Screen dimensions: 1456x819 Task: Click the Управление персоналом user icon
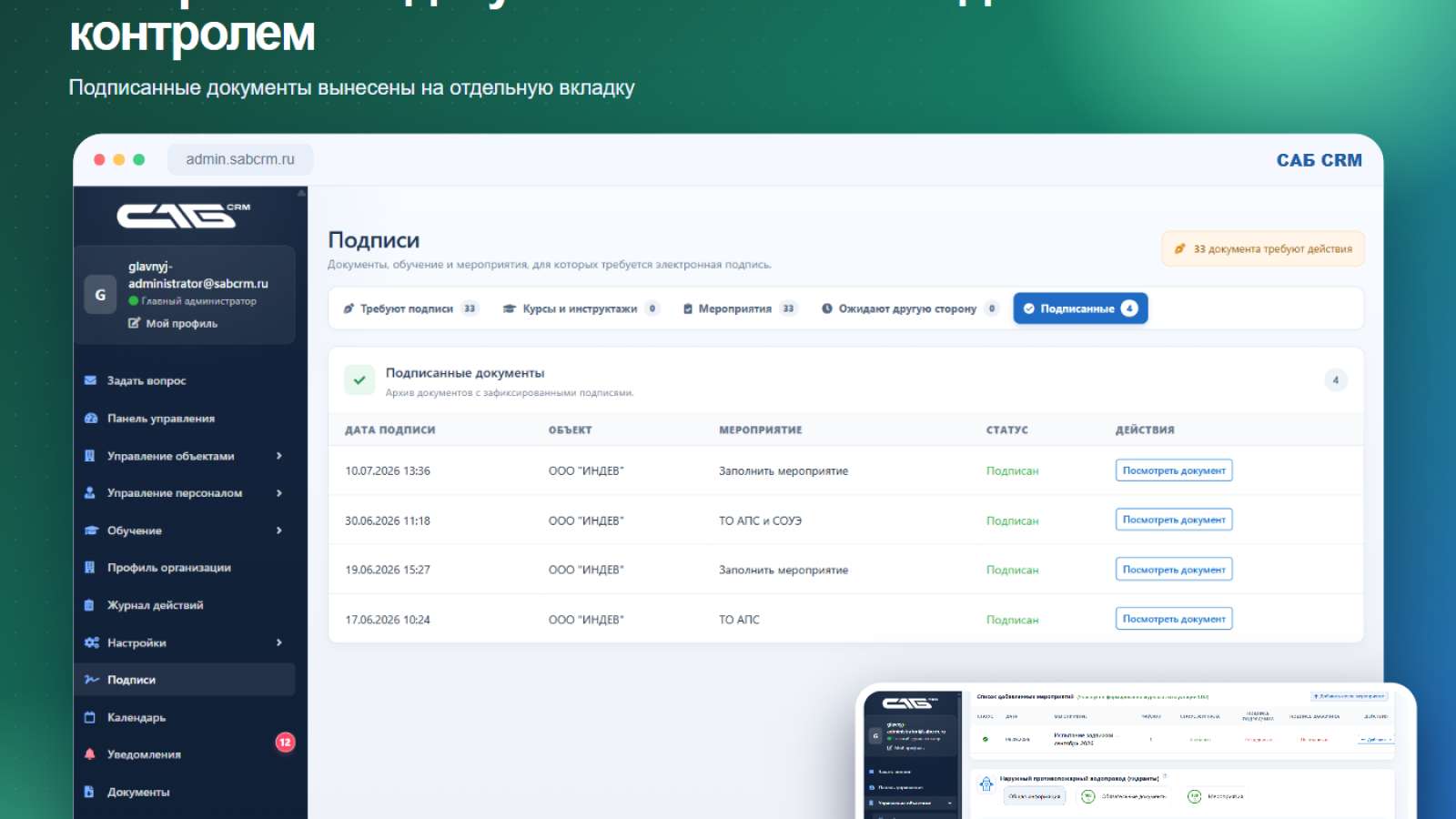pos(89,492)
